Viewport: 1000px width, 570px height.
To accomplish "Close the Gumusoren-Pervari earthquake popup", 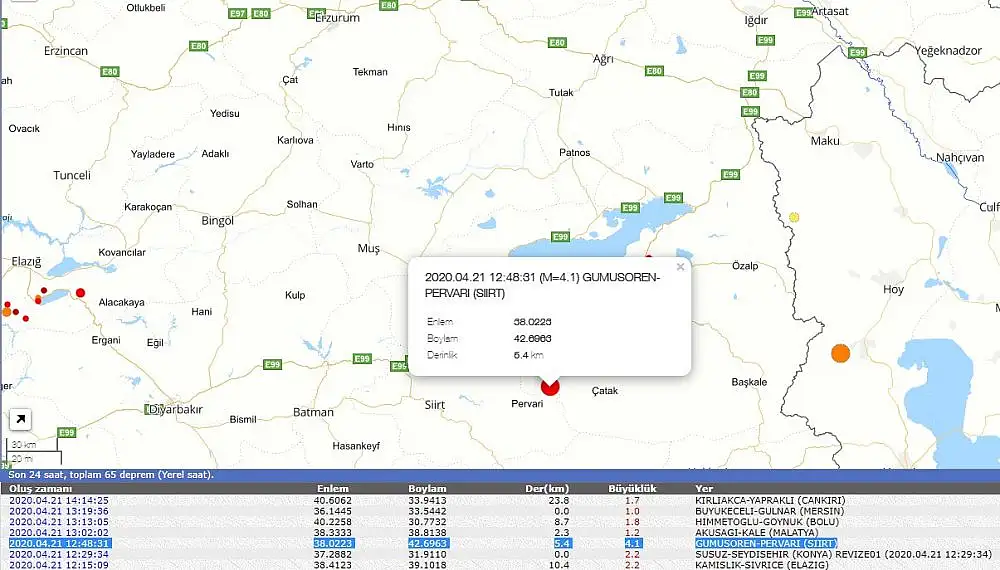I will 680,267.
